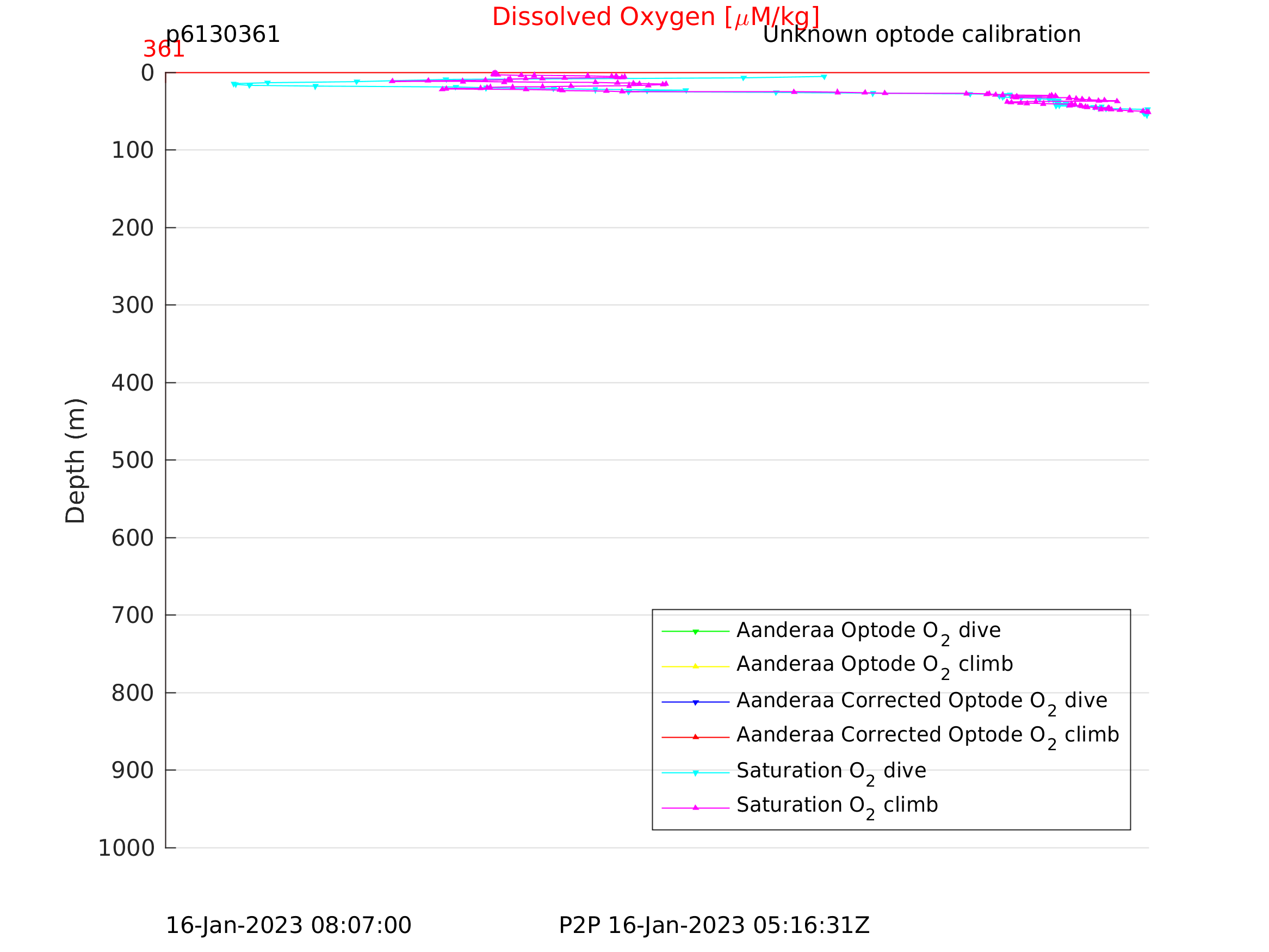Click the '200' depth tick label
The width and height of the screenshot is (1269, 952).
[133, 228]
